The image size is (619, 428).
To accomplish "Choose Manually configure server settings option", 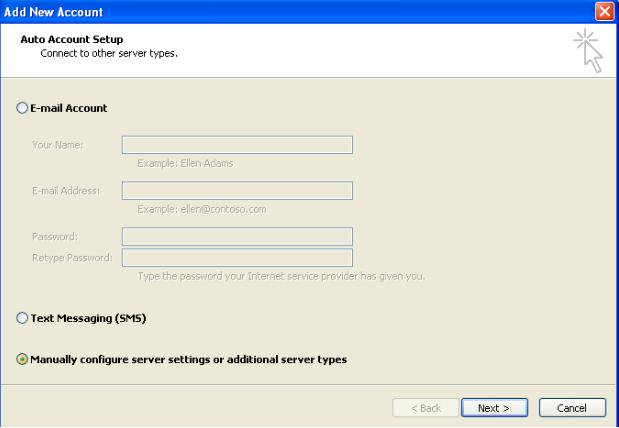I will 22,359.
